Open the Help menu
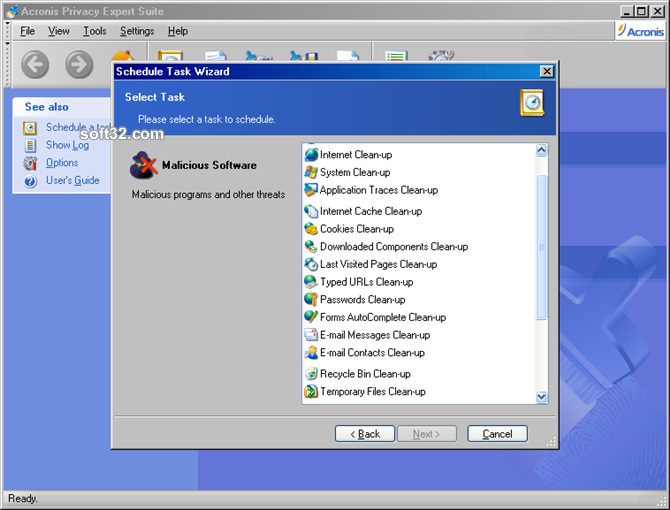 click(178, 31)
